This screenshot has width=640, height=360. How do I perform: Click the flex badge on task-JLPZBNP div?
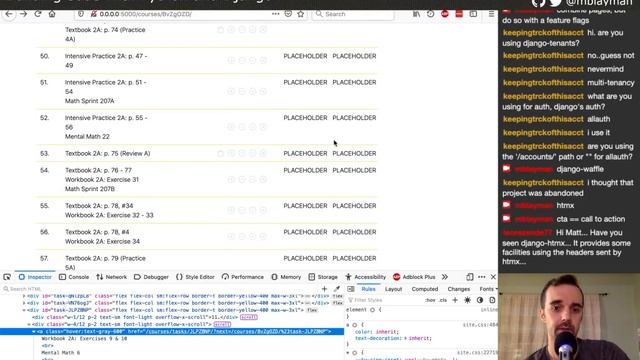point(312,310)
